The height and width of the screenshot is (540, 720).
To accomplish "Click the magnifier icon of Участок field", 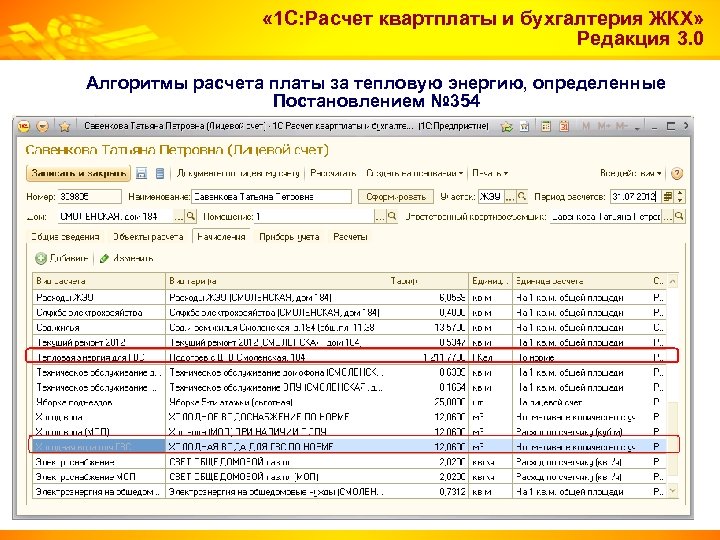I will [522, 197].
